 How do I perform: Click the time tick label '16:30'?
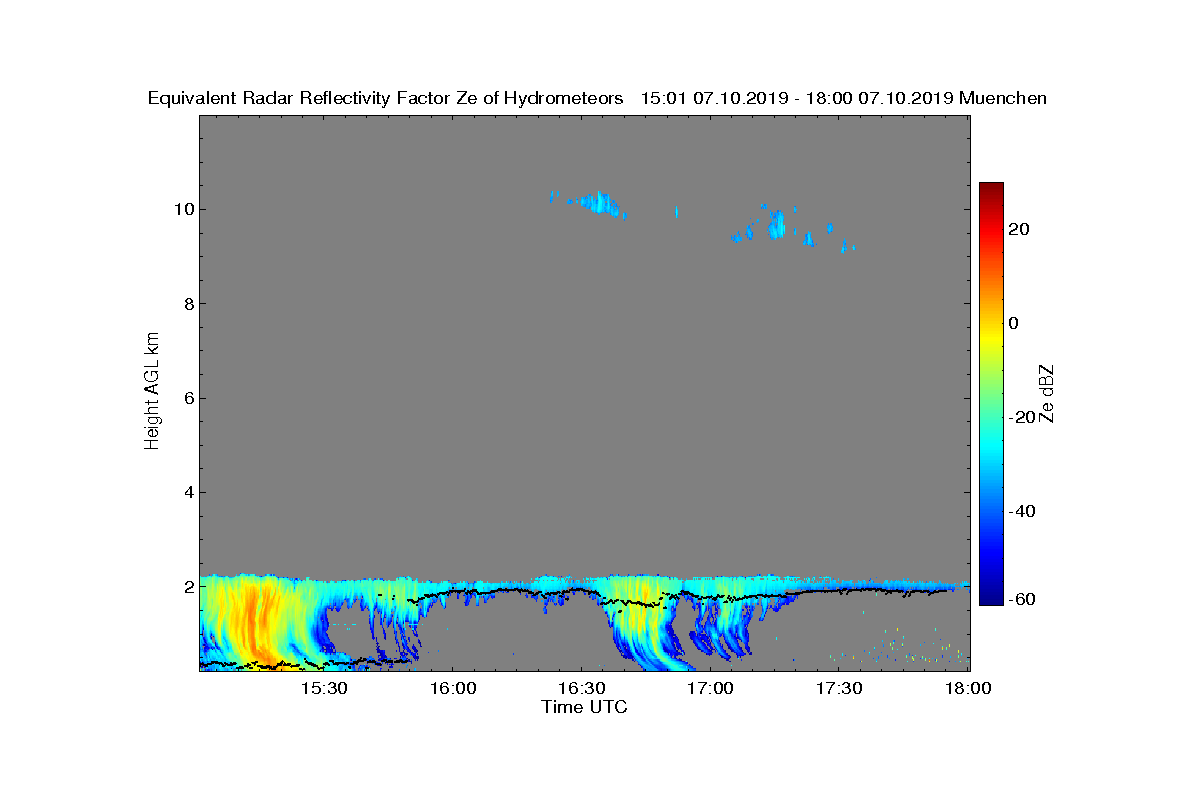point(583,688)
